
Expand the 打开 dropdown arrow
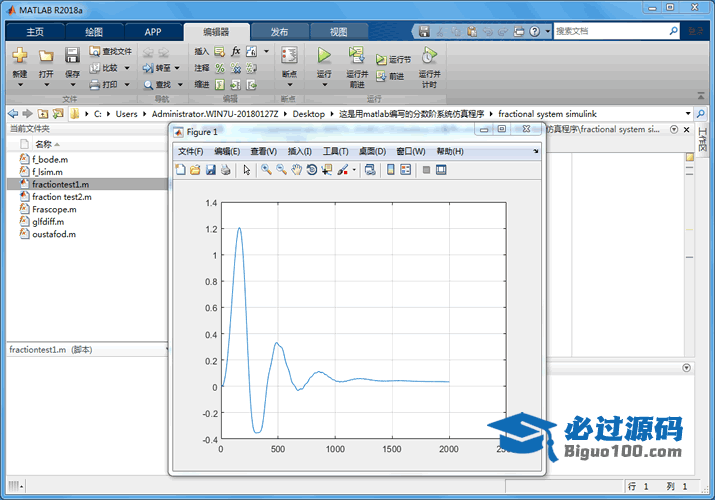pyautogui.click(x=46, y=85)
